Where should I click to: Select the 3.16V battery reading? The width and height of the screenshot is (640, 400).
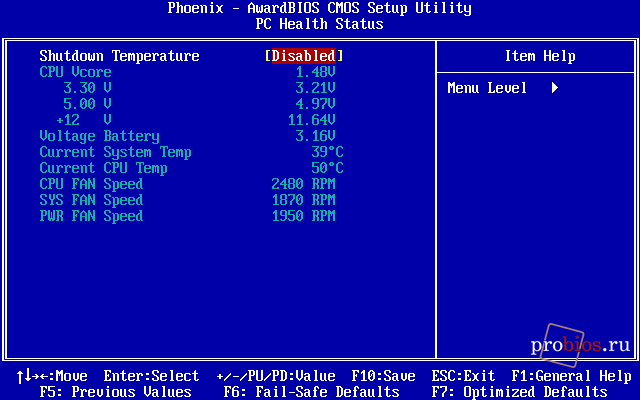pyautogui.click(x=315, y=136)
